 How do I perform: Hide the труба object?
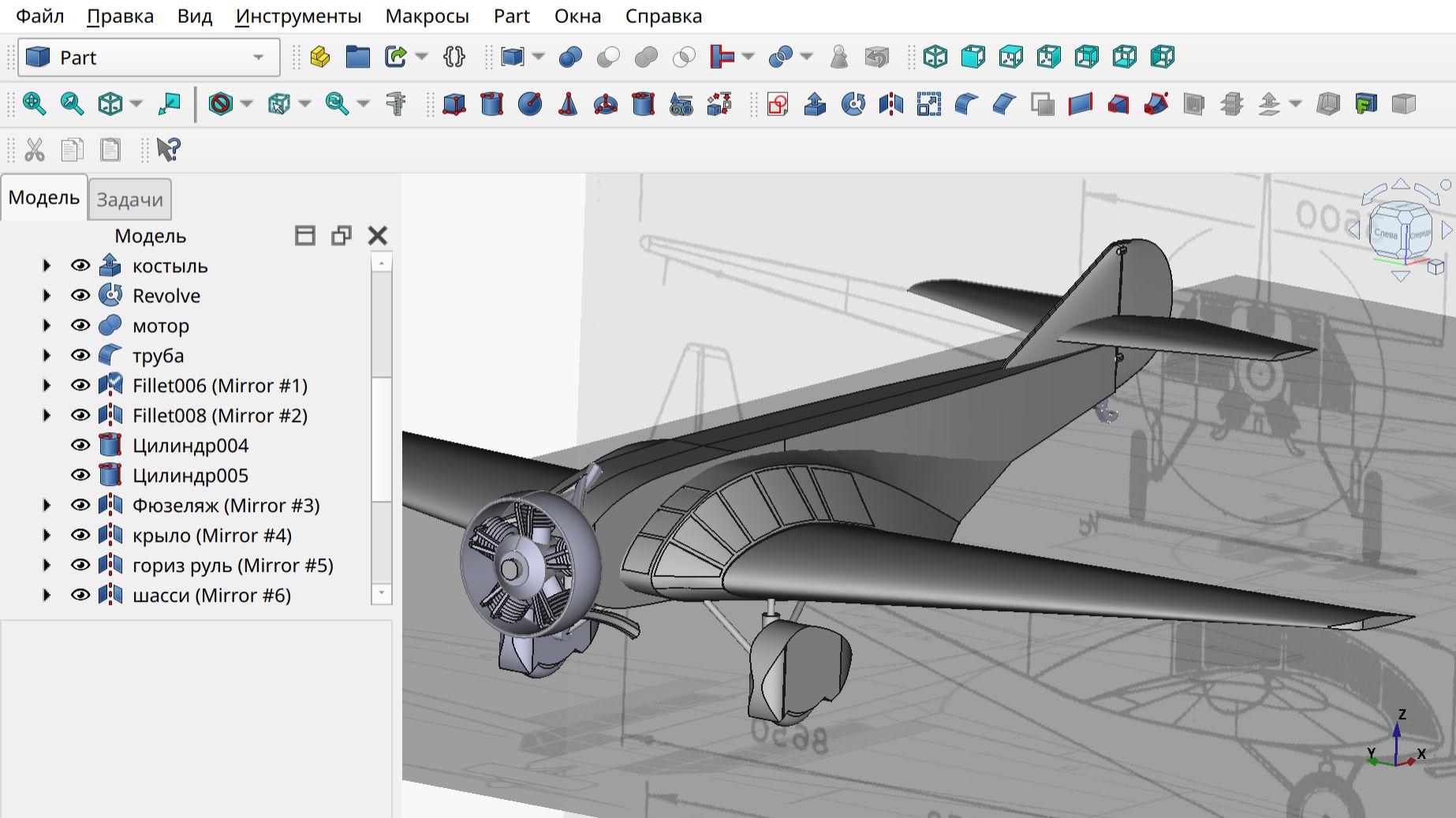80,356
